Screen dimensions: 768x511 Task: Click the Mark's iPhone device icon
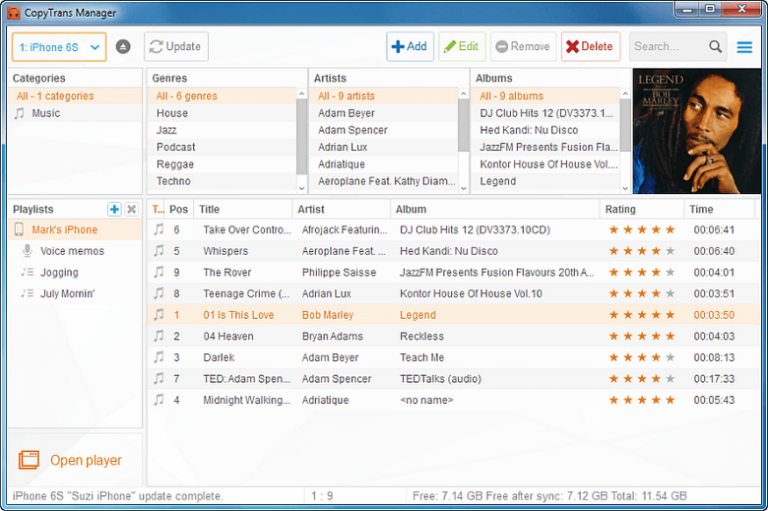tap(19, 229)
